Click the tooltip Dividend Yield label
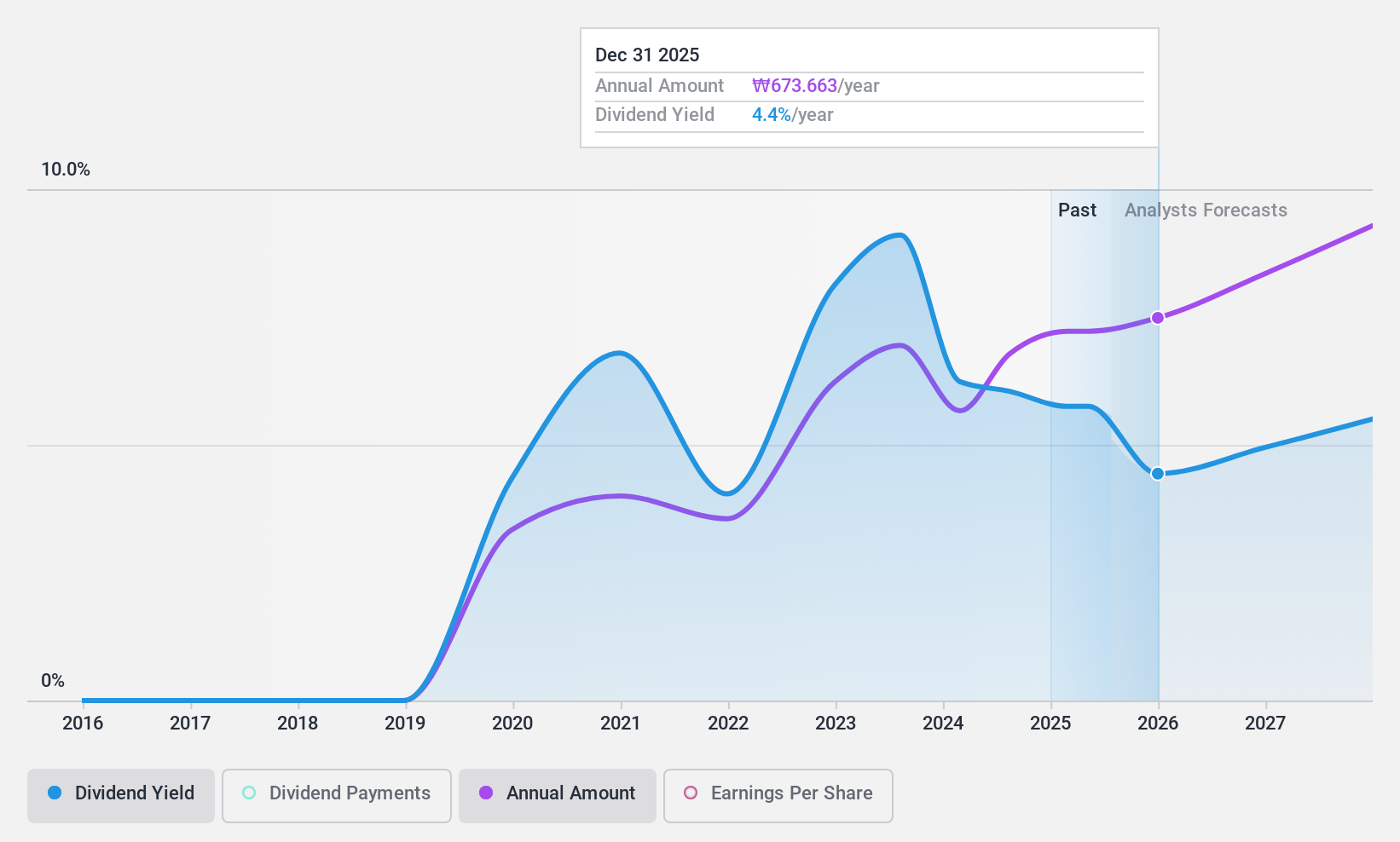 pos(655,115)
